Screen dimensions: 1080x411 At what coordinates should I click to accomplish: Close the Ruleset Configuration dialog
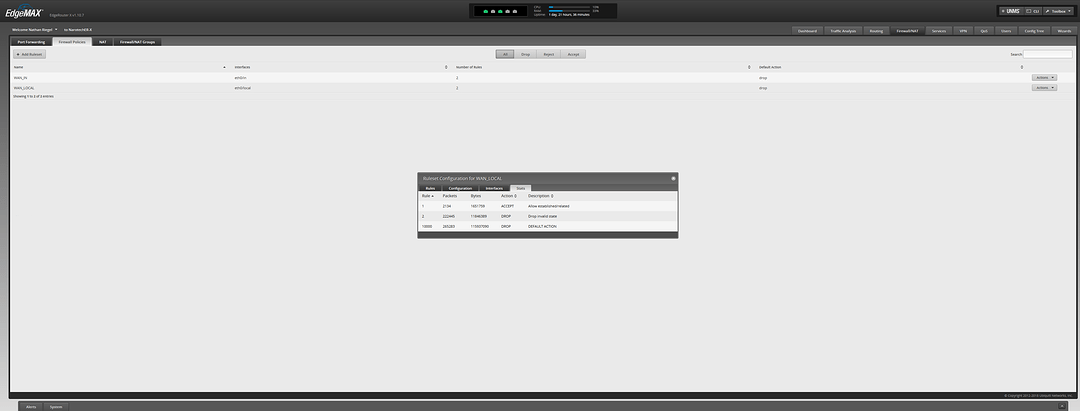[x=674, y=178]
